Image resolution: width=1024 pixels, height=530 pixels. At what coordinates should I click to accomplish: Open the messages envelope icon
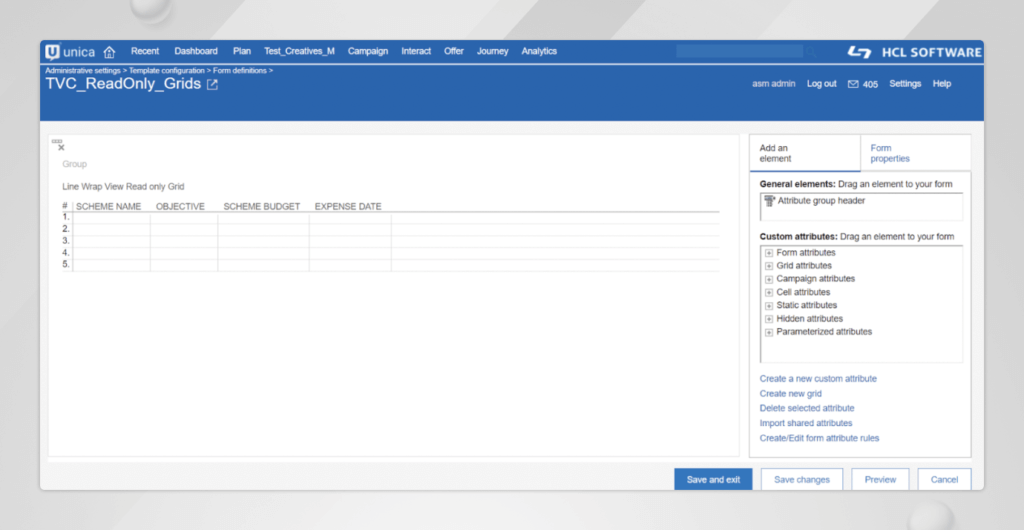(x=853, y=84)
